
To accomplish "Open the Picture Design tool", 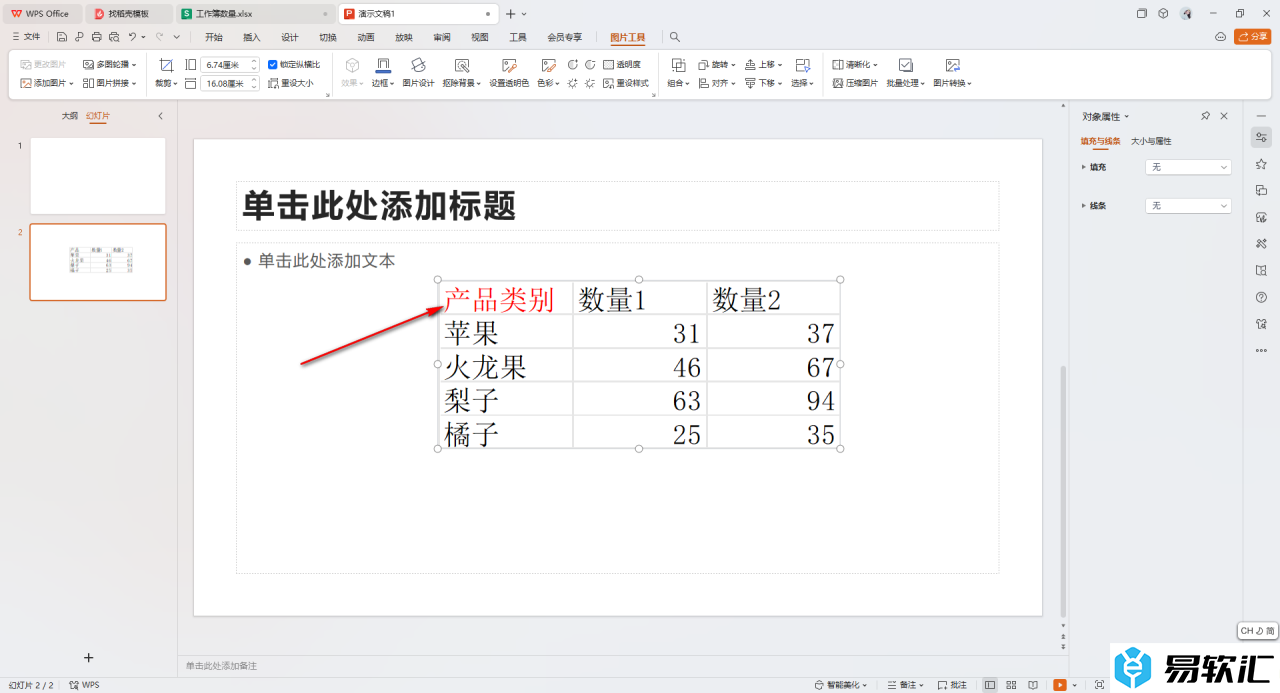I will click(418, 72).
